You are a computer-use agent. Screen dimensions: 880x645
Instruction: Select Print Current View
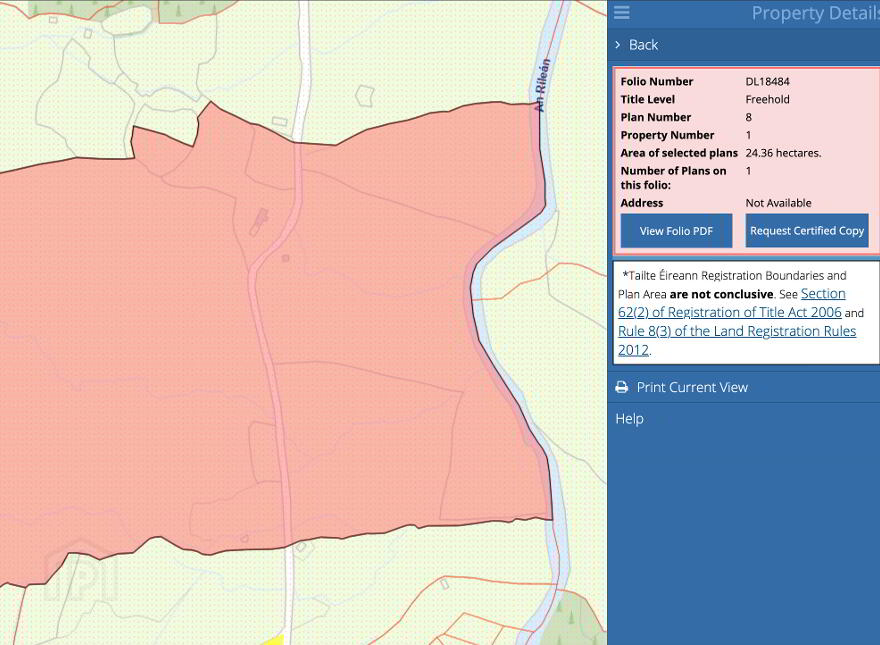coord(692,387)
